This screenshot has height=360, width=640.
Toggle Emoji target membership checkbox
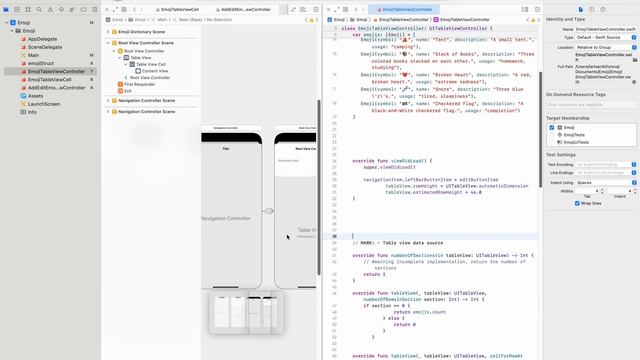tap(552, 127)
